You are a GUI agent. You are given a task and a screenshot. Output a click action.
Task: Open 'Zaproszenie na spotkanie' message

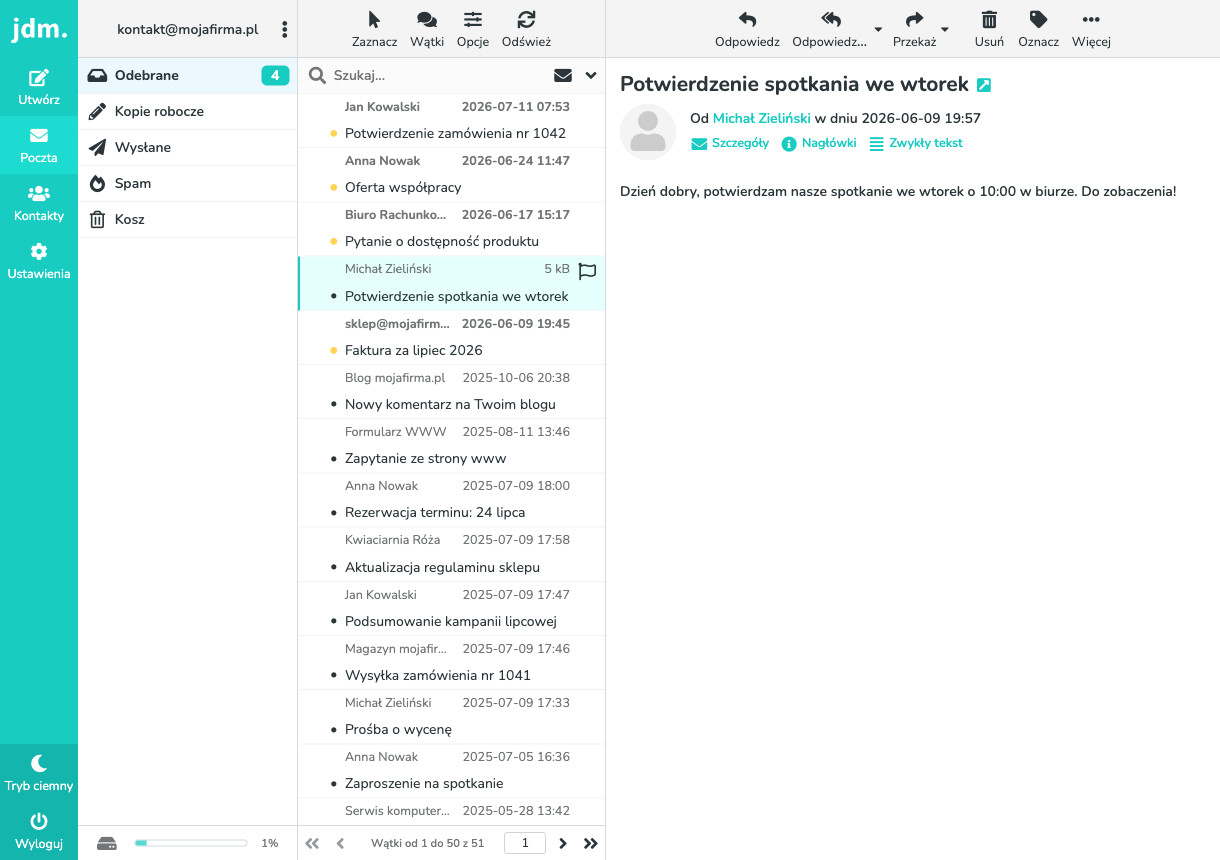tap(452, 771)
